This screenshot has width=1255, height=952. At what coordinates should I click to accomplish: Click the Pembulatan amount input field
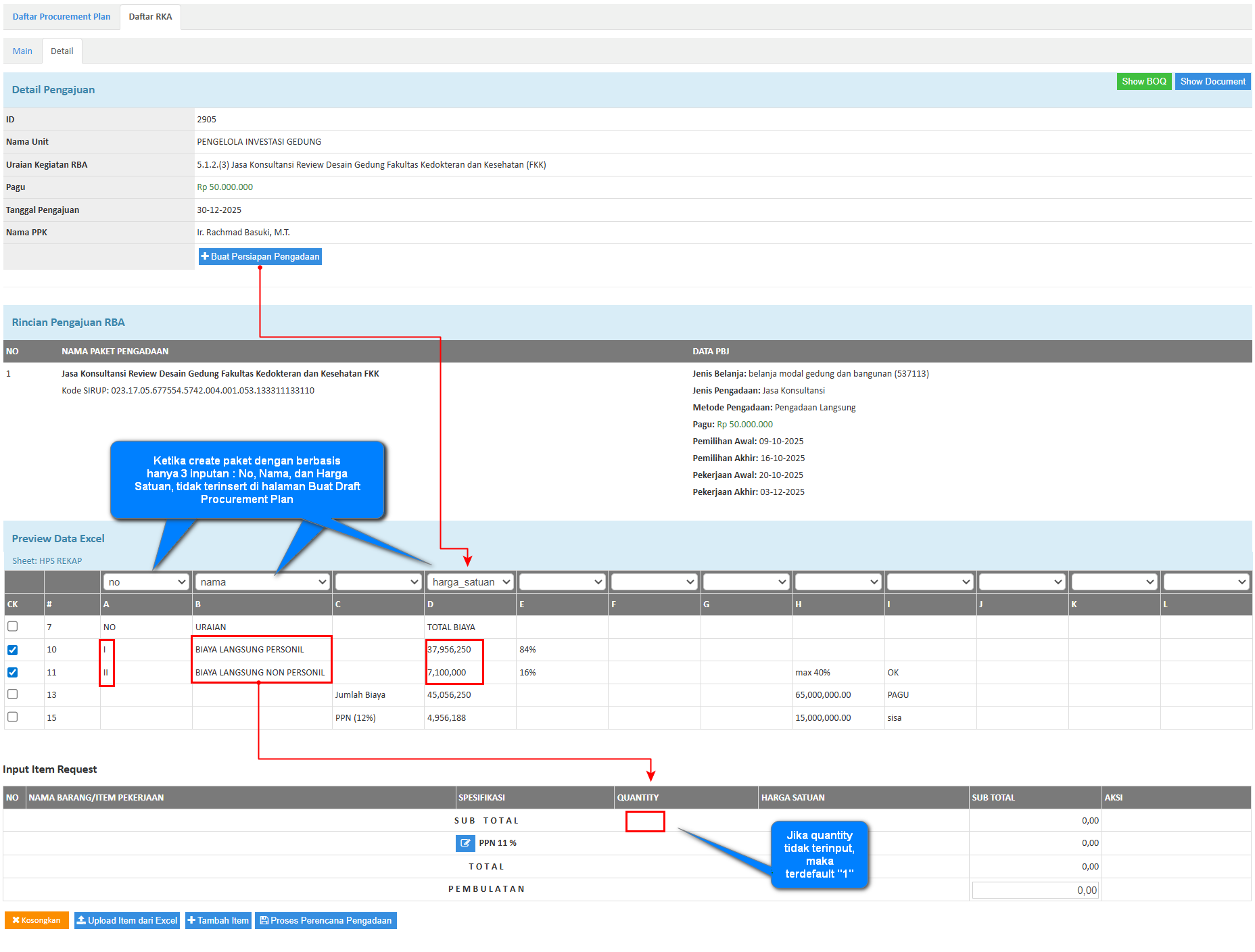click(1035, 890)
